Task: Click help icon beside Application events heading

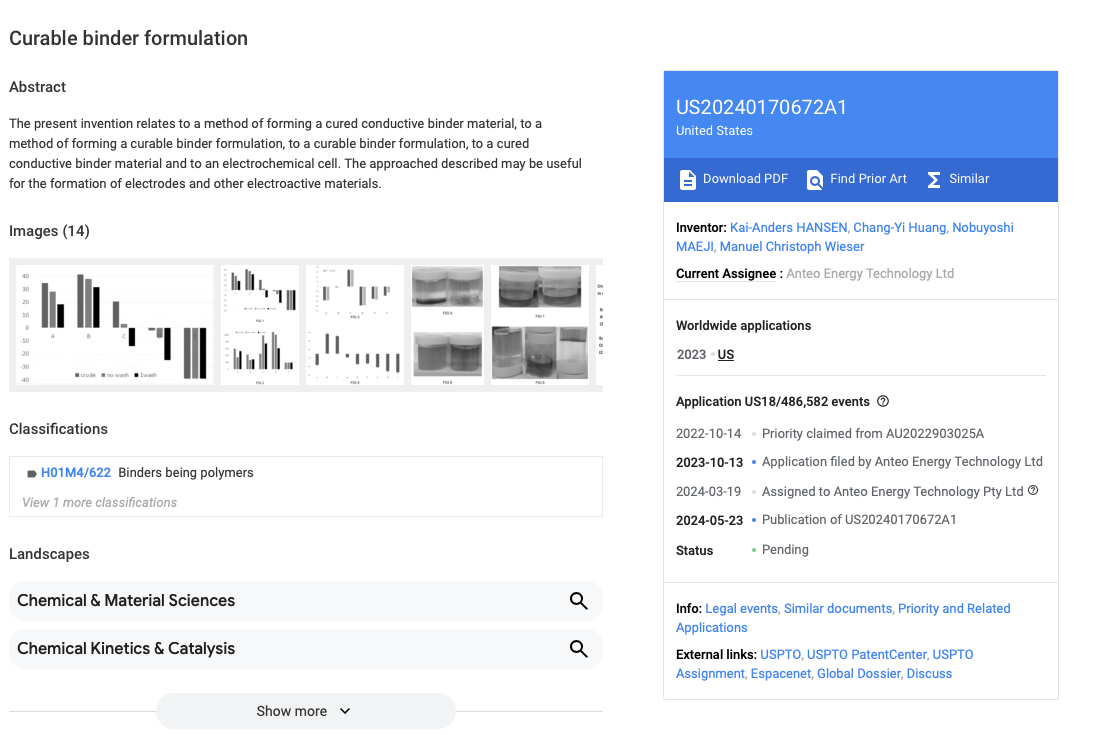Action: (x=883, y=401)
